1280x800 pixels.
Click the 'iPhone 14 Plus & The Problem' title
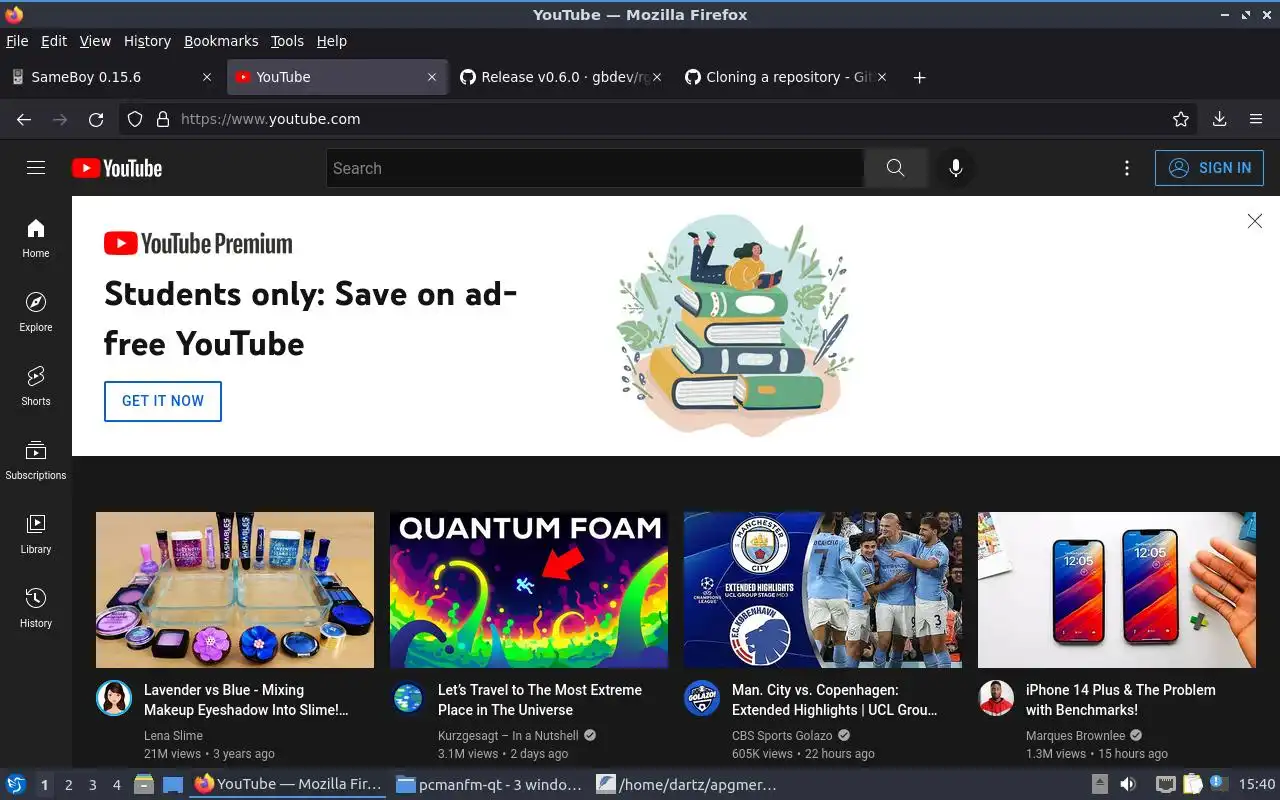[1121, 700]
